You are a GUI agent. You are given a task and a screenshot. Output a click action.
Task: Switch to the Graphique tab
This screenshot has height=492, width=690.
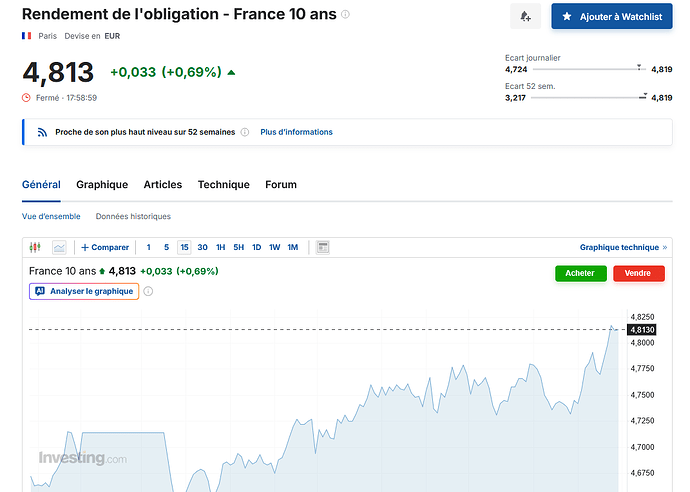102,184
